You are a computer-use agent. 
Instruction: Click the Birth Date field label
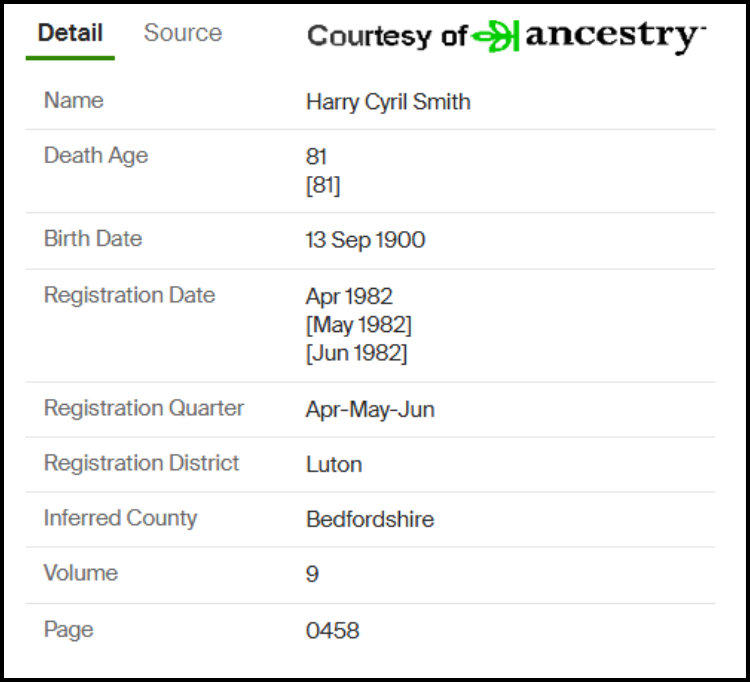[93, 238]
